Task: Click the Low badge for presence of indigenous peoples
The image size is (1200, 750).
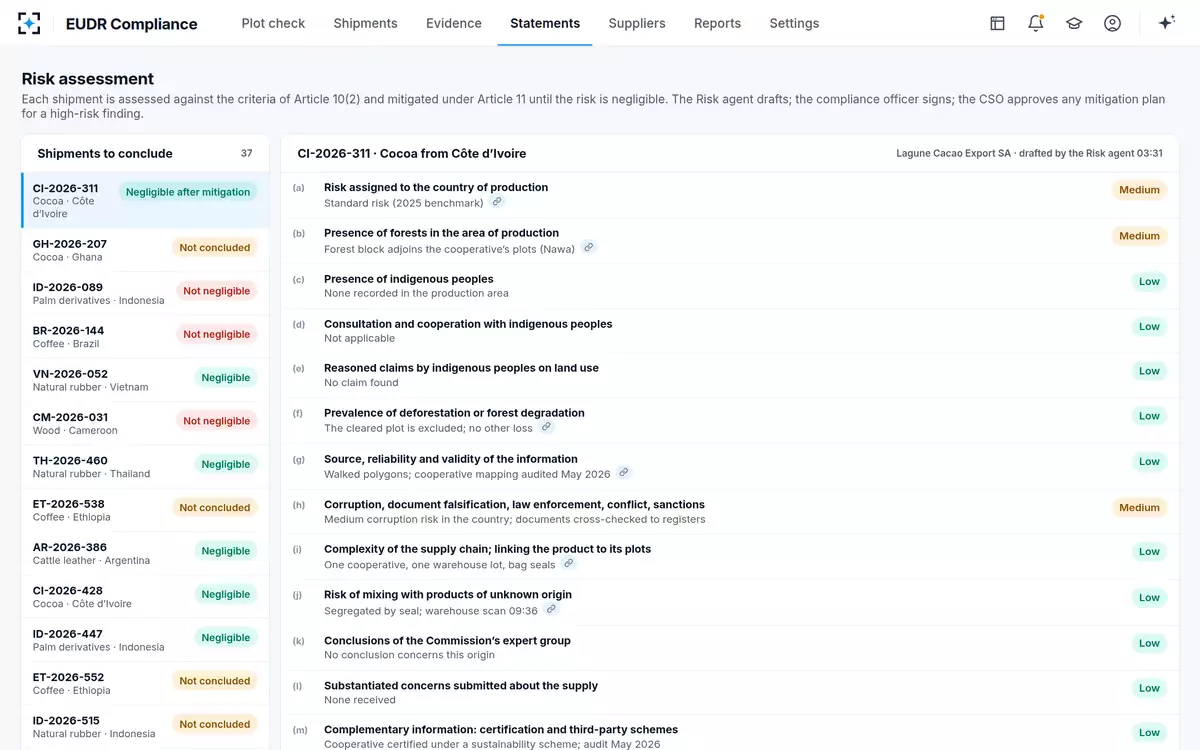Action: (1149, 281)
